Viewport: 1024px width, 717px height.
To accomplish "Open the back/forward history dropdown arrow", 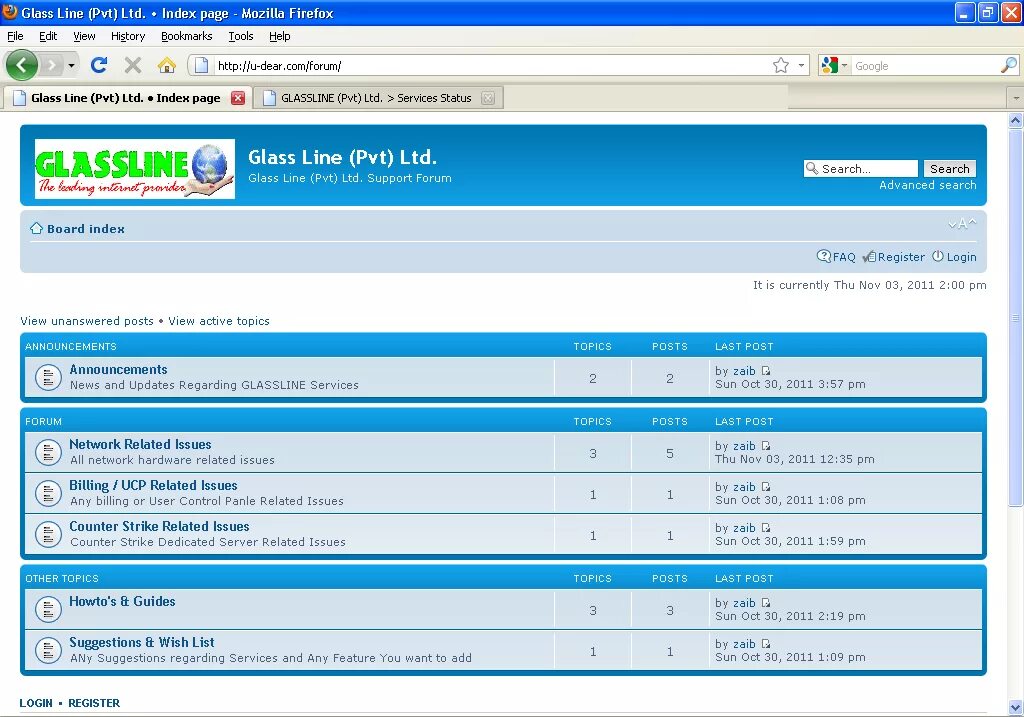I will 71,65.
